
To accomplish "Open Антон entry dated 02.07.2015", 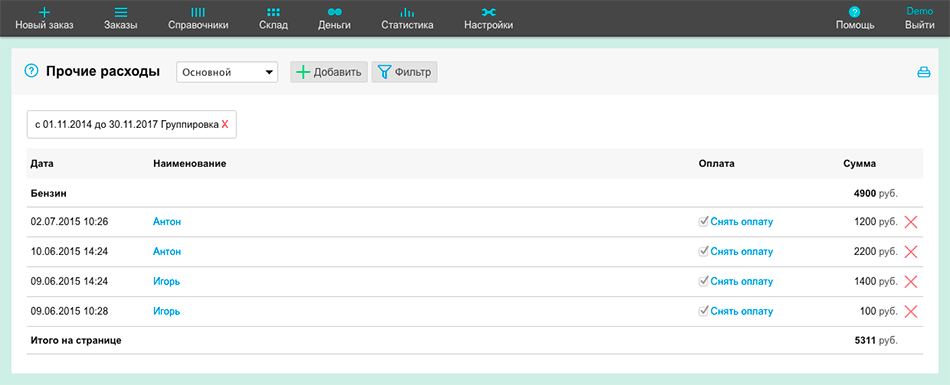I will [167, 222].
